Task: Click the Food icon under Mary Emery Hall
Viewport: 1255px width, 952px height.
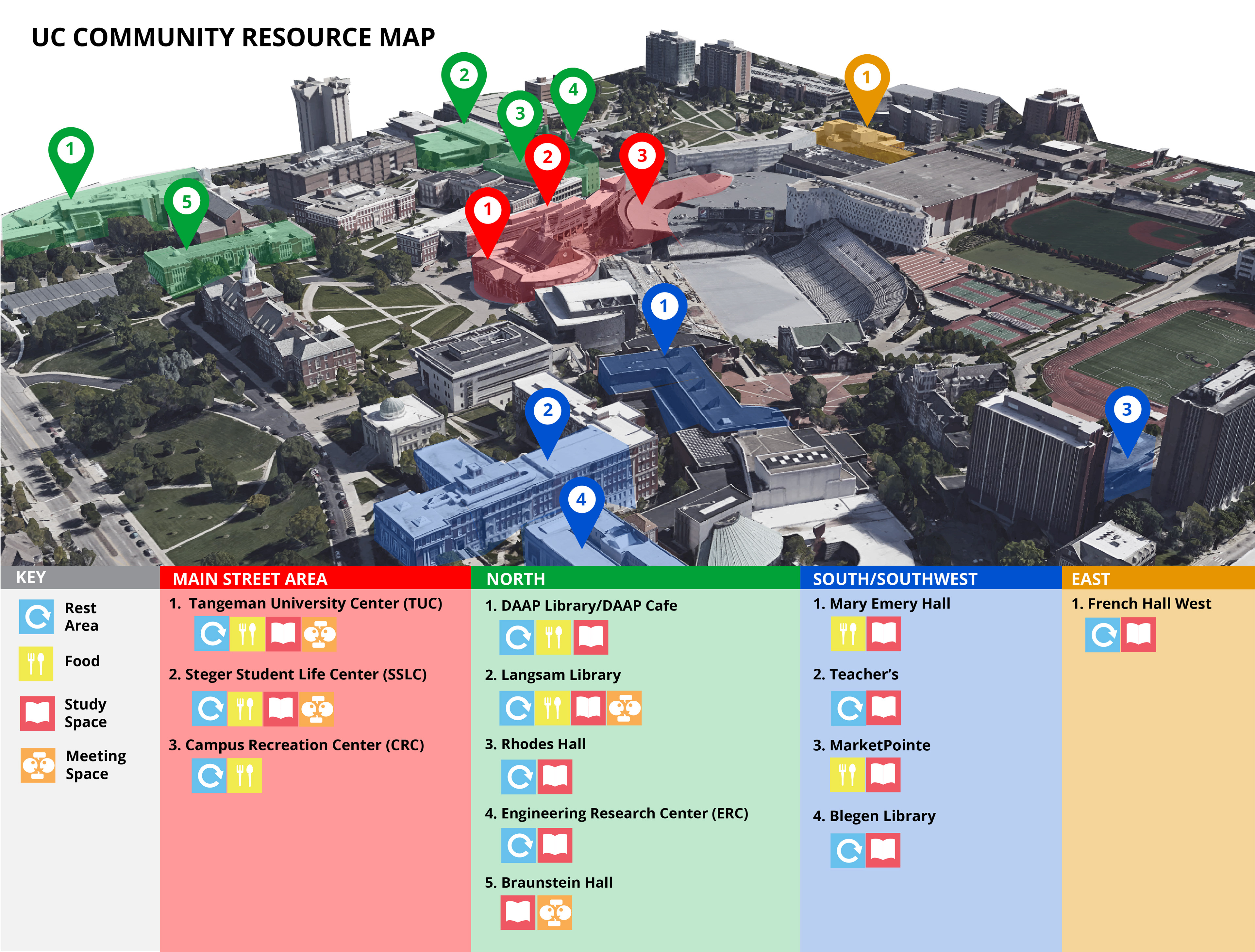Action: [848, 634]
